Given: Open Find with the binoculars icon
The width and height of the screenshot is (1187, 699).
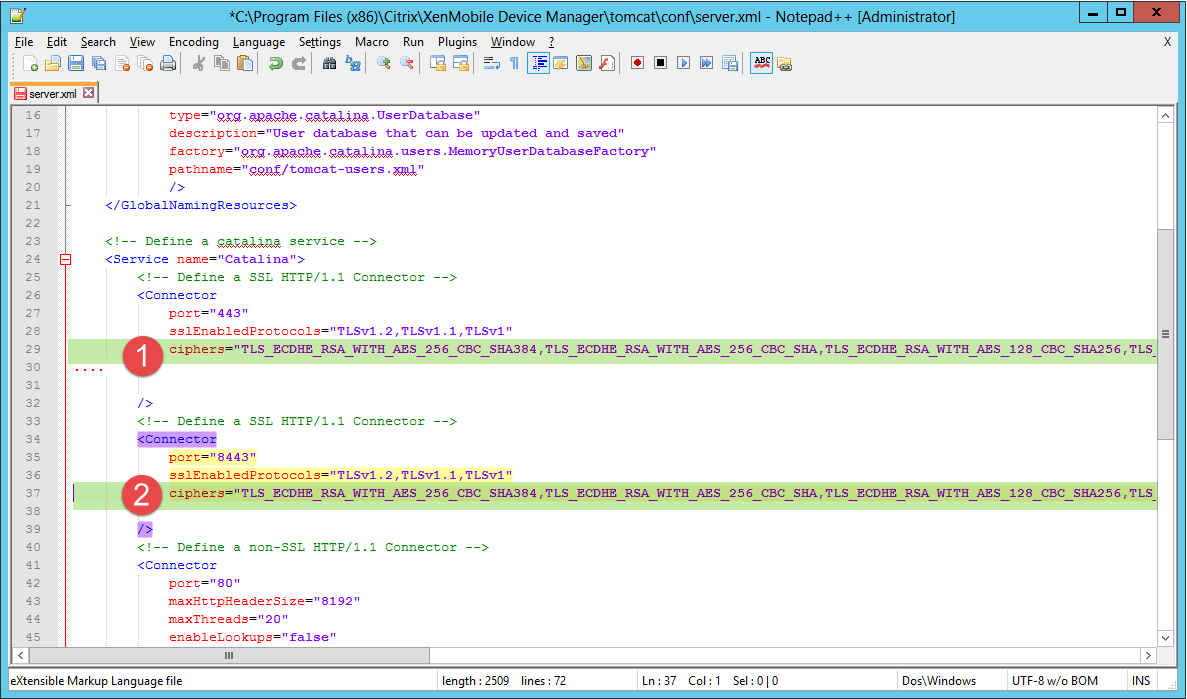Looking at the screenshot, I should (329, 64).
